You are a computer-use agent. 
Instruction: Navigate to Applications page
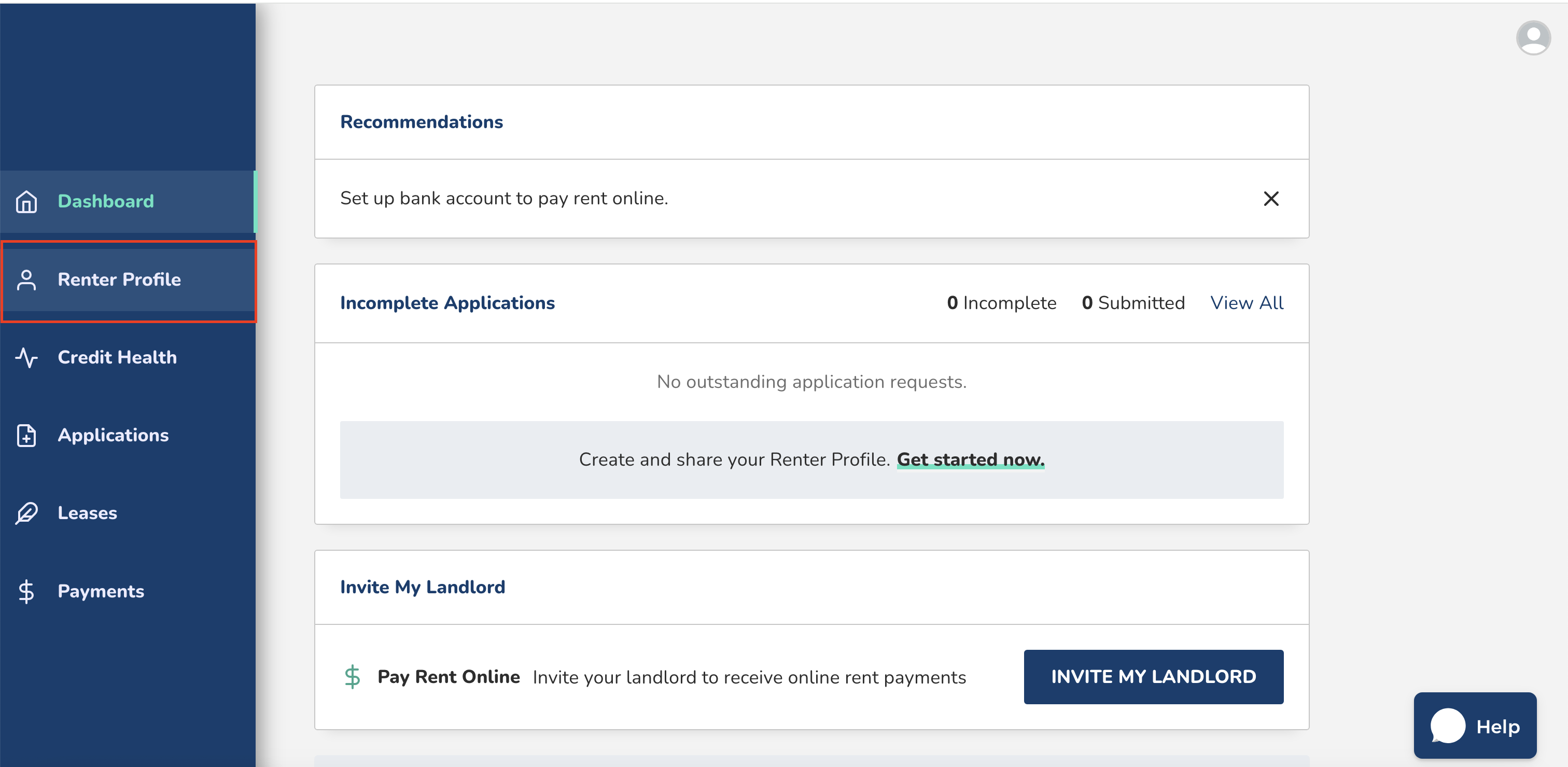click(x=128, y=435)
